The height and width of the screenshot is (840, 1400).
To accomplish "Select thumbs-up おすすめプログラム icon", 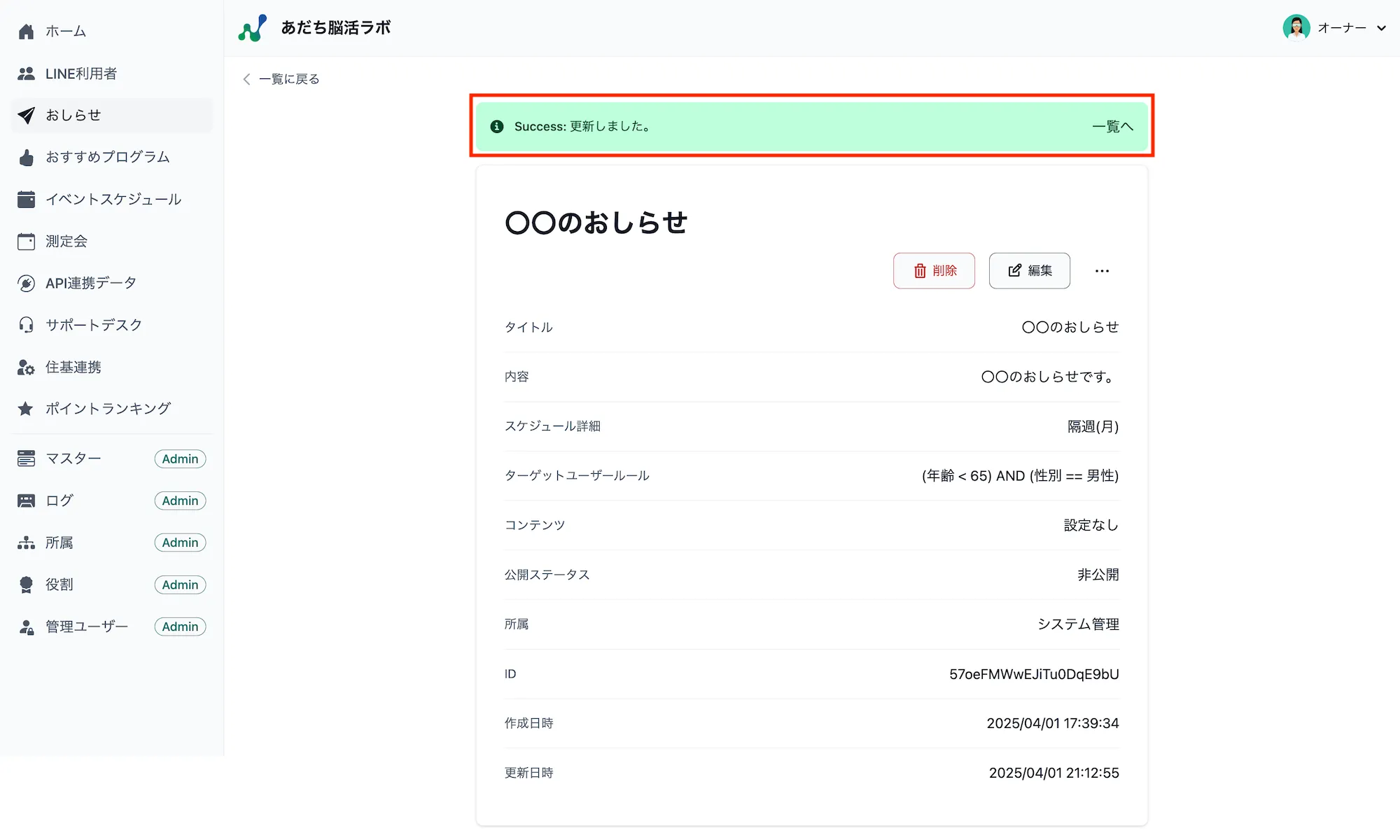I will [x=26, y=157].
